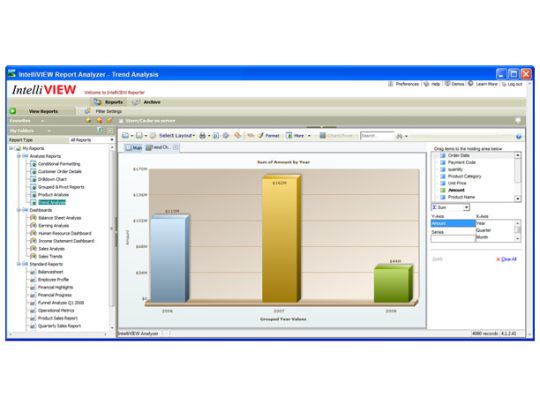
Task: Click the collapse-all icon in My Folders header
Action: (110, 130)
